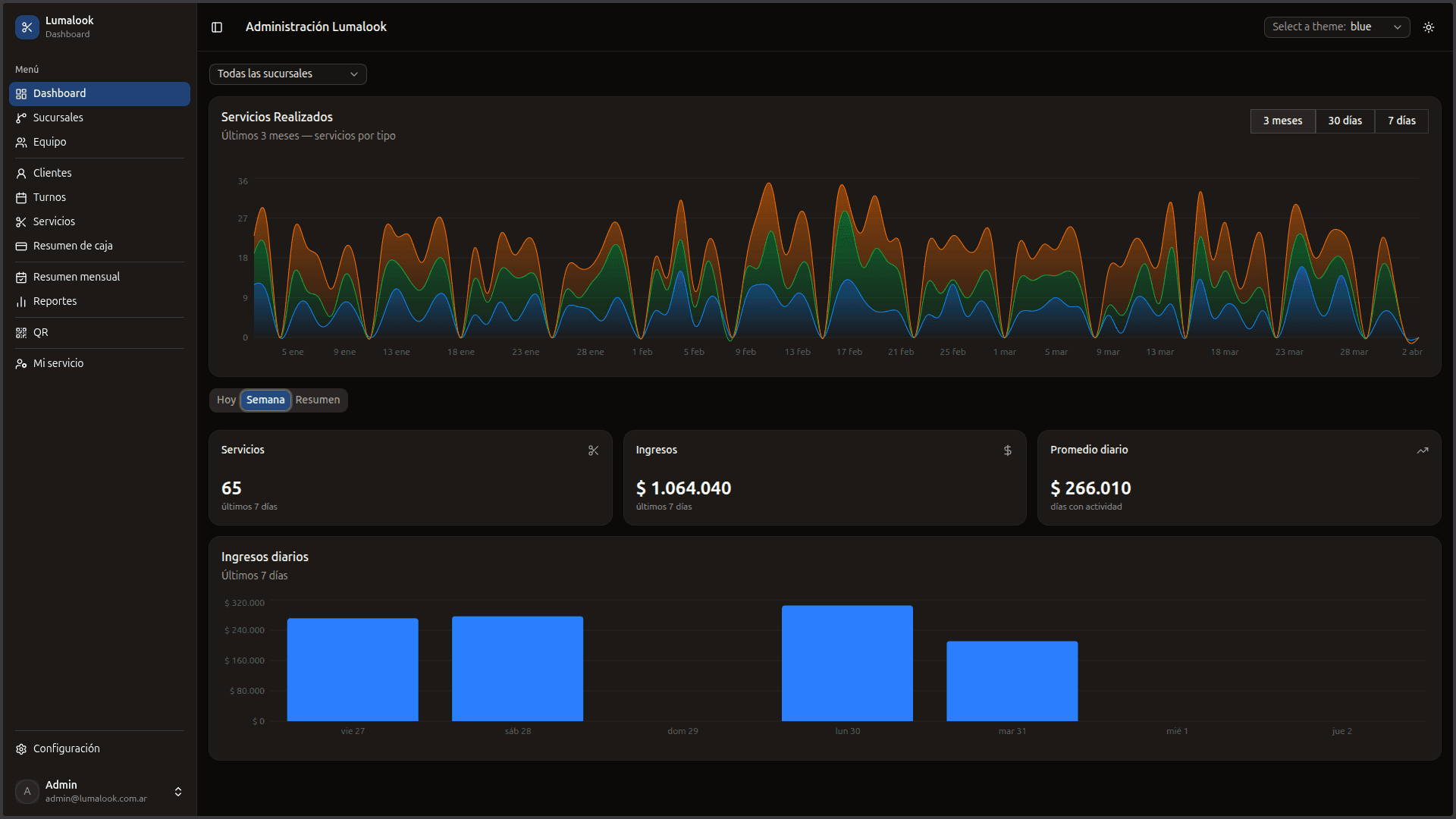Click the Lumalook scissors logo icon
The height and width of the screenshot is (819, 1456).
[27, 27]
